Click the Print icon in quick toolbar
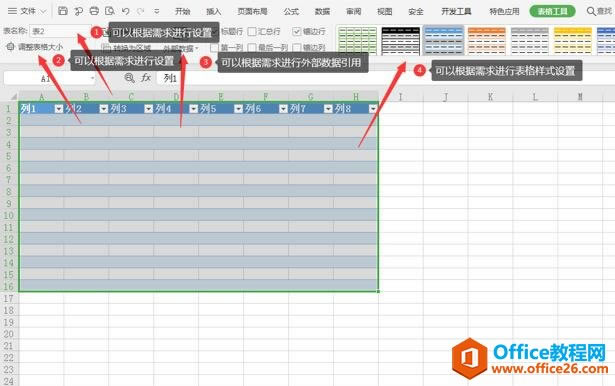 (94, 11)
